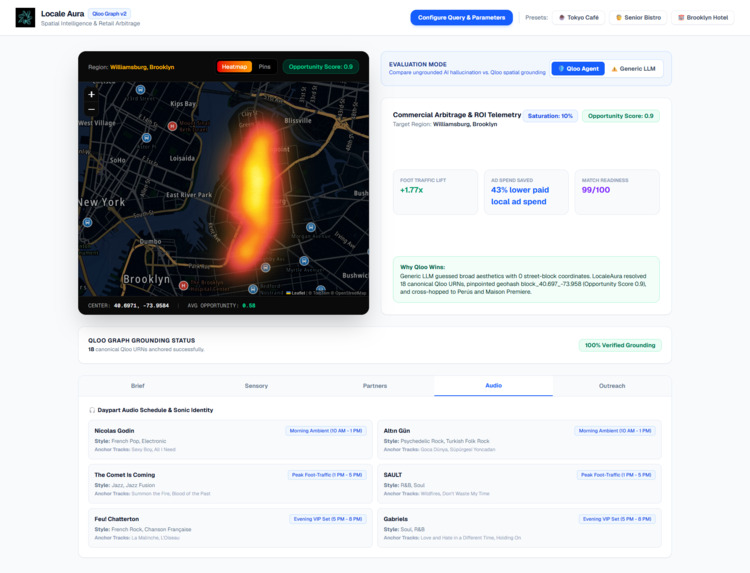750x573 pixels.
Task: Click Feu! Chatterton's Evening VIP Set tag
Action: click(328, 519)
